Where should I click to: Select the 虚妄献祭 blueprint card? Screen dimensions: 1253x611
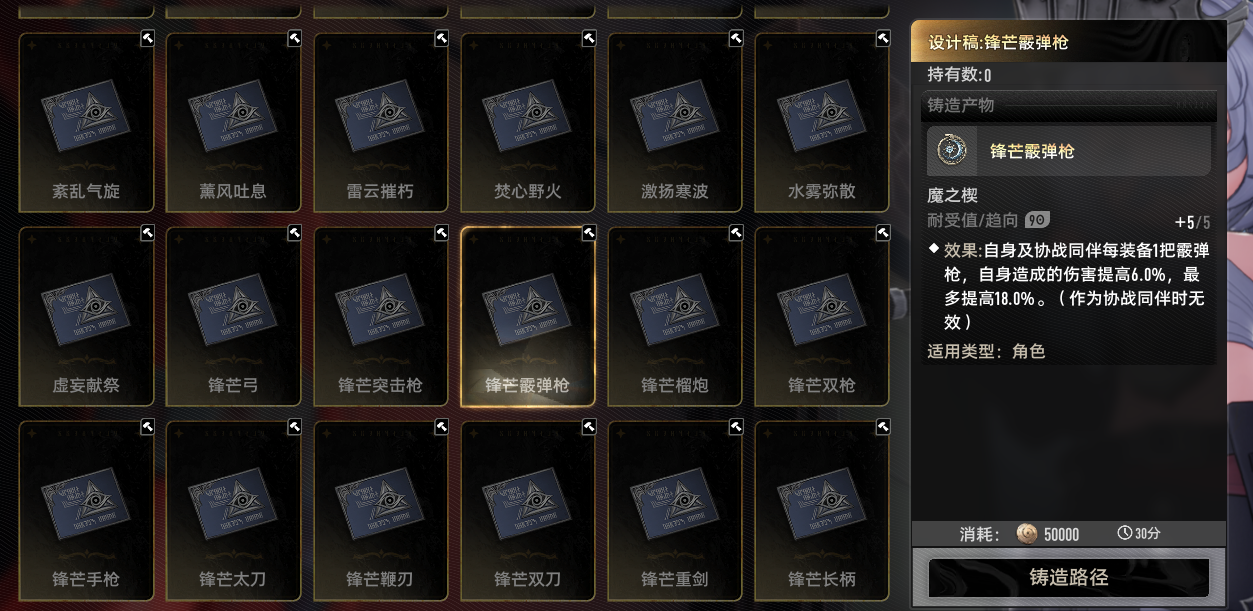click(86, 317)
